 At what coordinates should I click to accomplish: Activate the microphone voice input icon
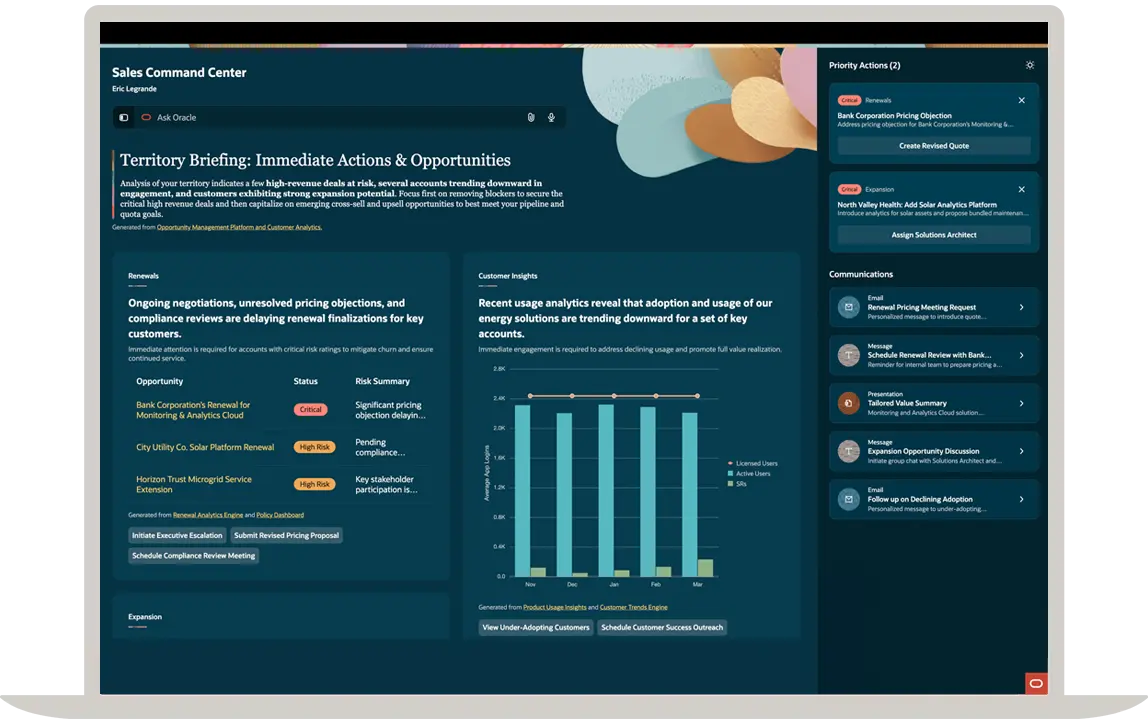pyautogui.click(x=551, y=117)
